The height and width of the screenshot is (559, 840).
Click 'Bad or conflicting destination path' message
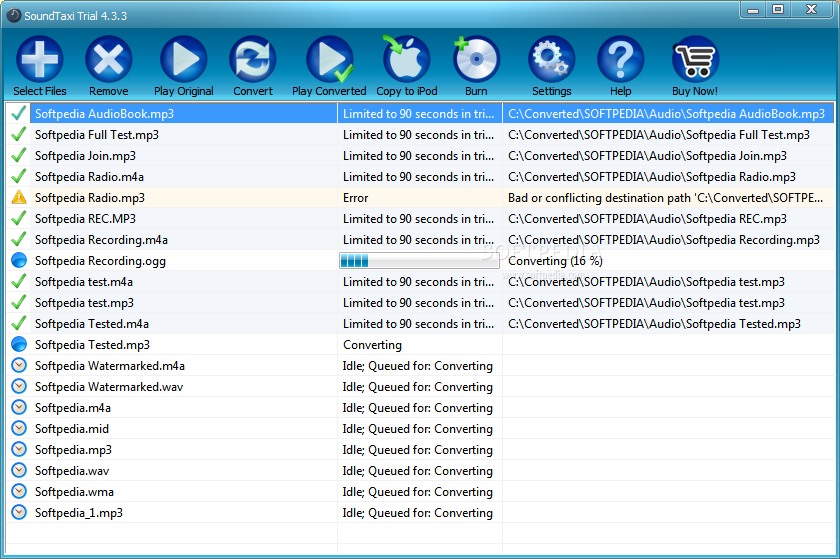tap(665, 198)
